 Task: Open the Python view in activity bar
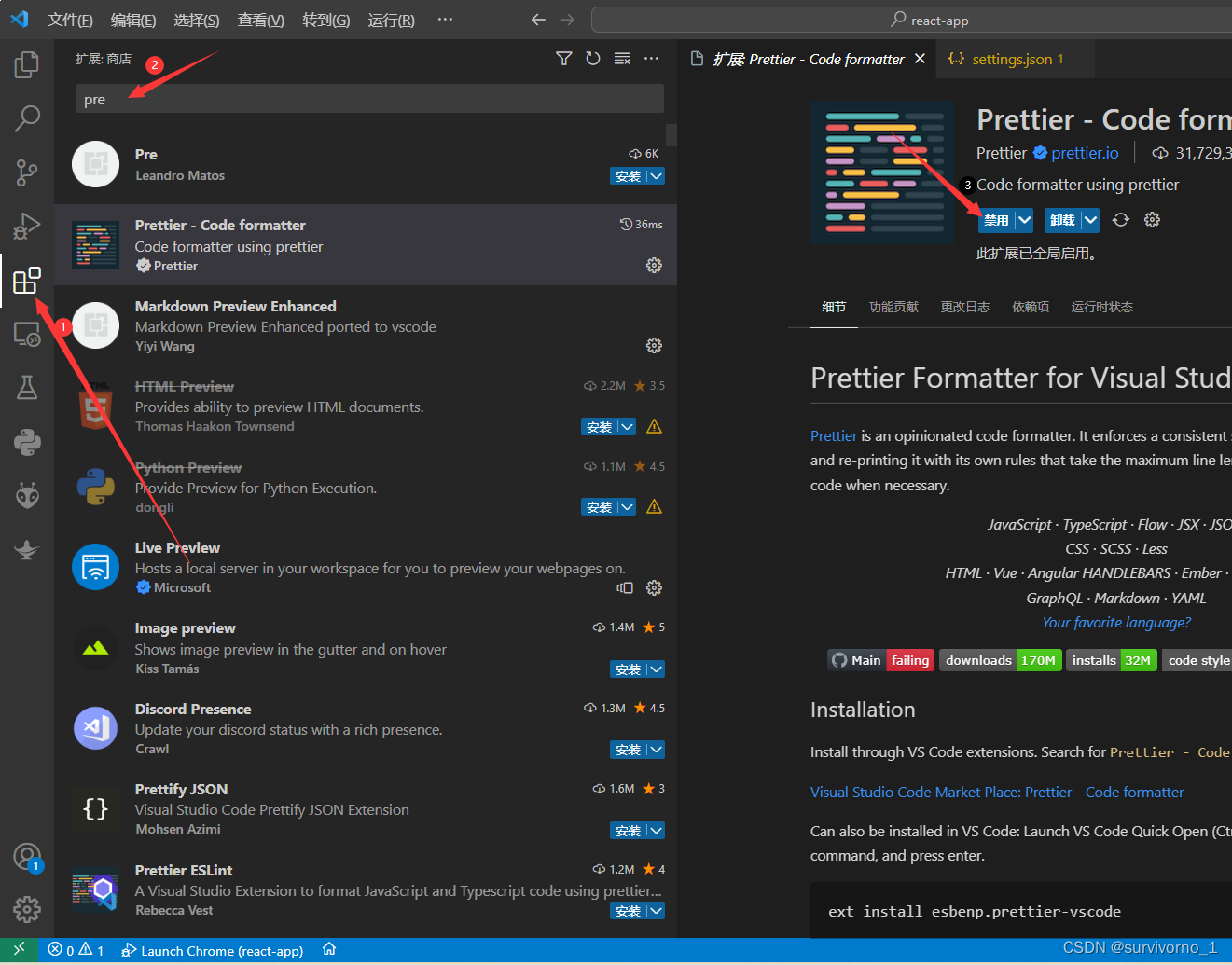27,442
